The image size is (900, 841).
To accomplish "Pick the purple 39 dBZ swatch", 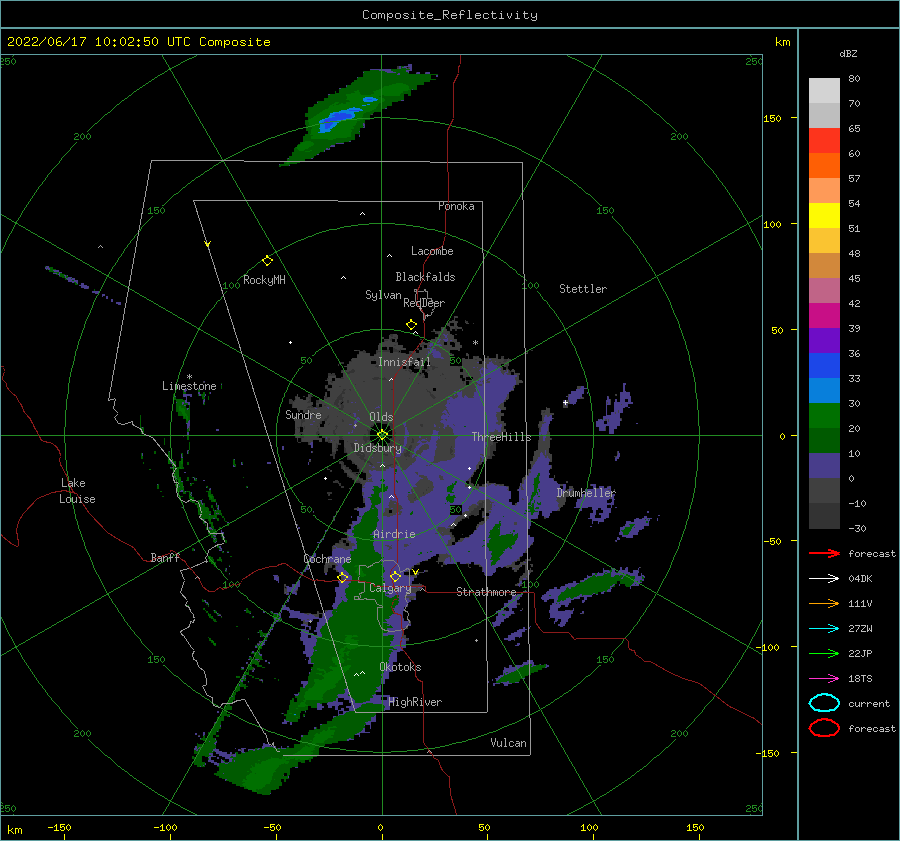I will click(824, 340).
